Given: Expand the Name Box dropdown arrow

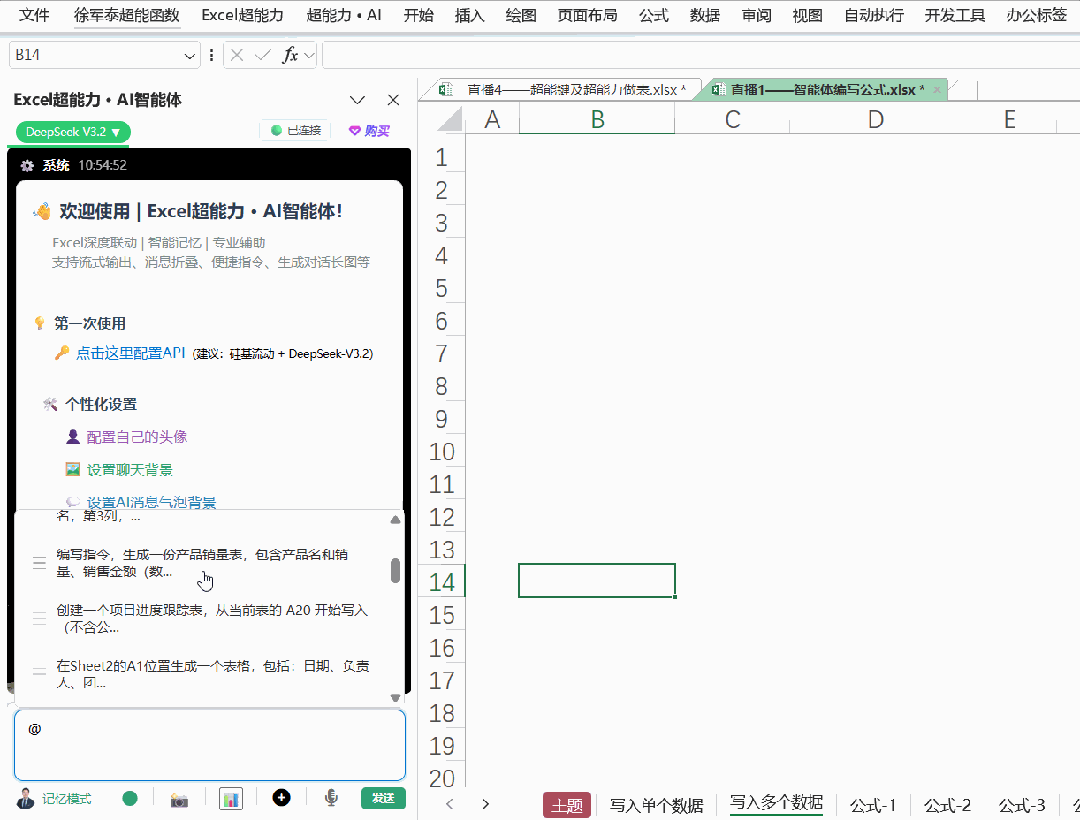Looking at the screenshot, I should coord(189,56).
